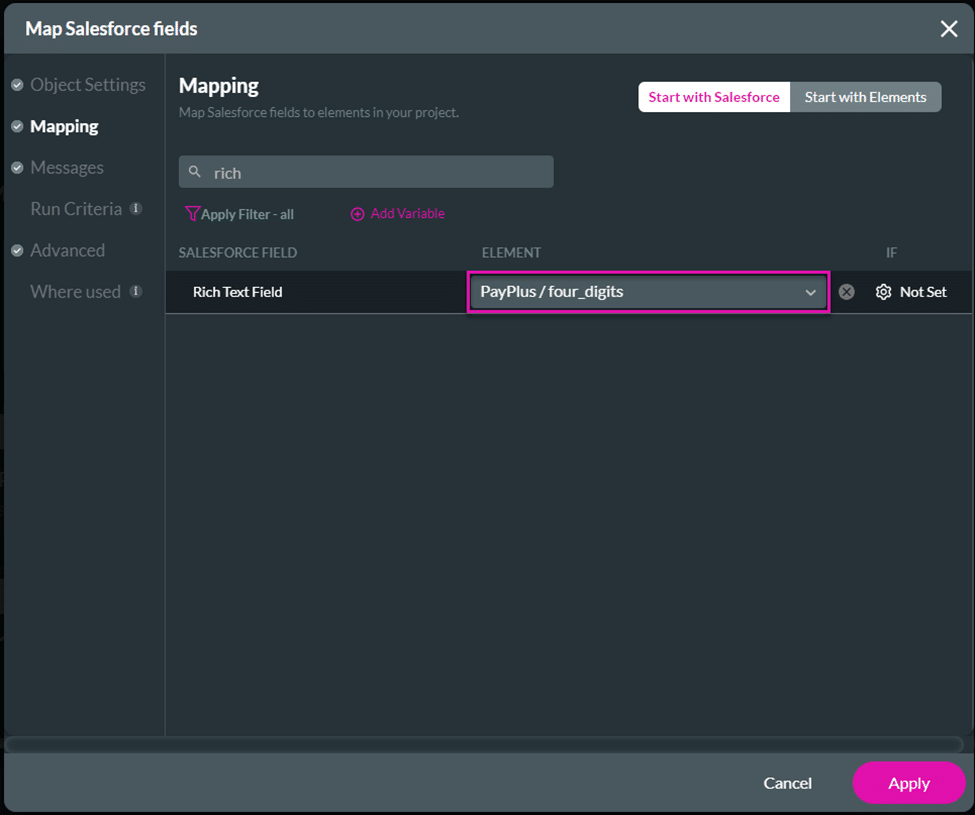Image resolution: width=975 pixels, height=815 pixels.
Task: Clear the Rich Text Field mapping
Action: (846, 292)
